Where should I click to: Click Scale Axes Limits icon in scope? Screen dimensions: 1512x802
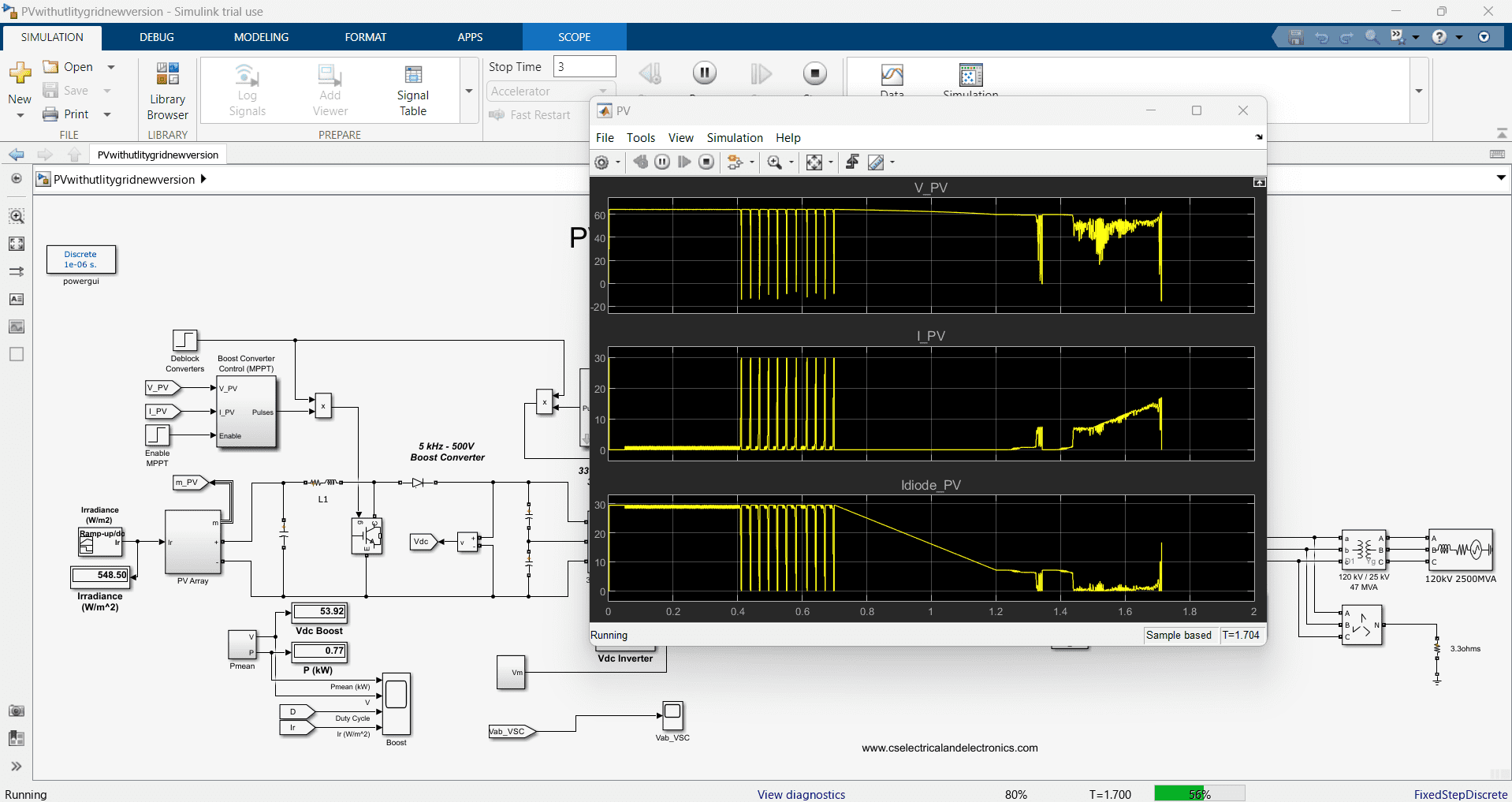(814, 162)
